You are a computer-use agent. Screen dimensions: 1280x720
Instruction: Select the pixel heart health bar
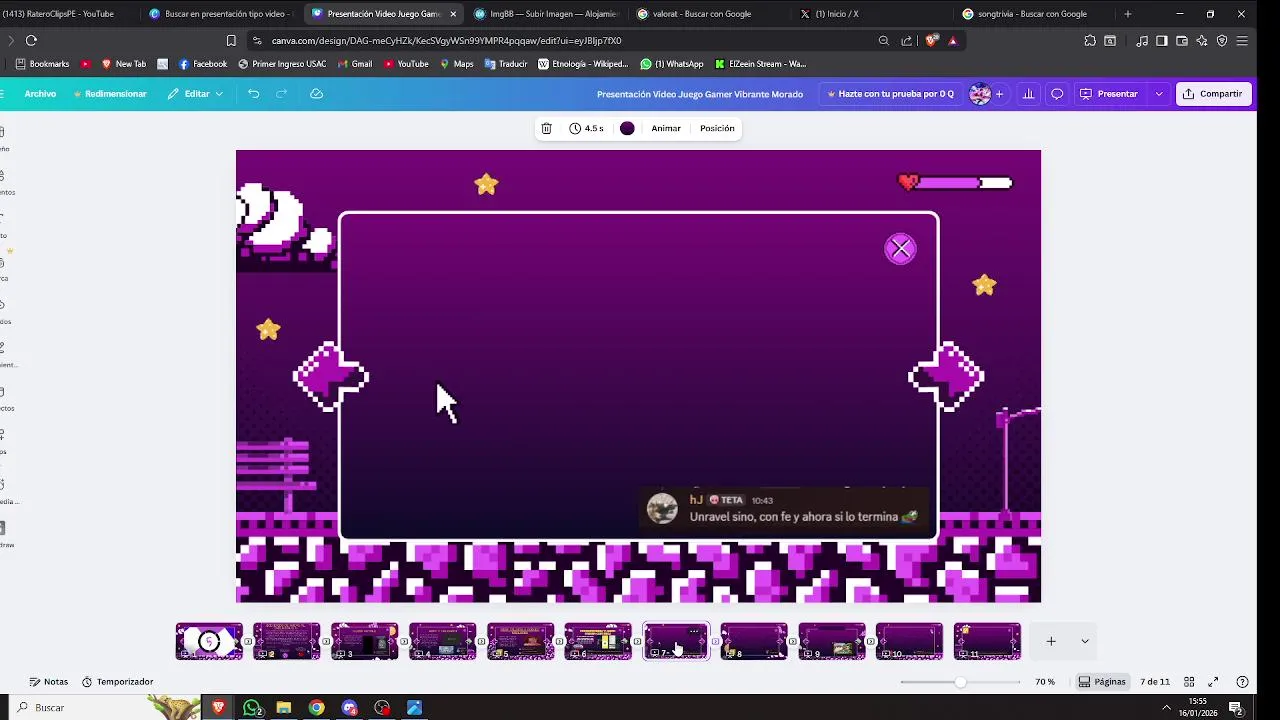(x=956, y=182)
